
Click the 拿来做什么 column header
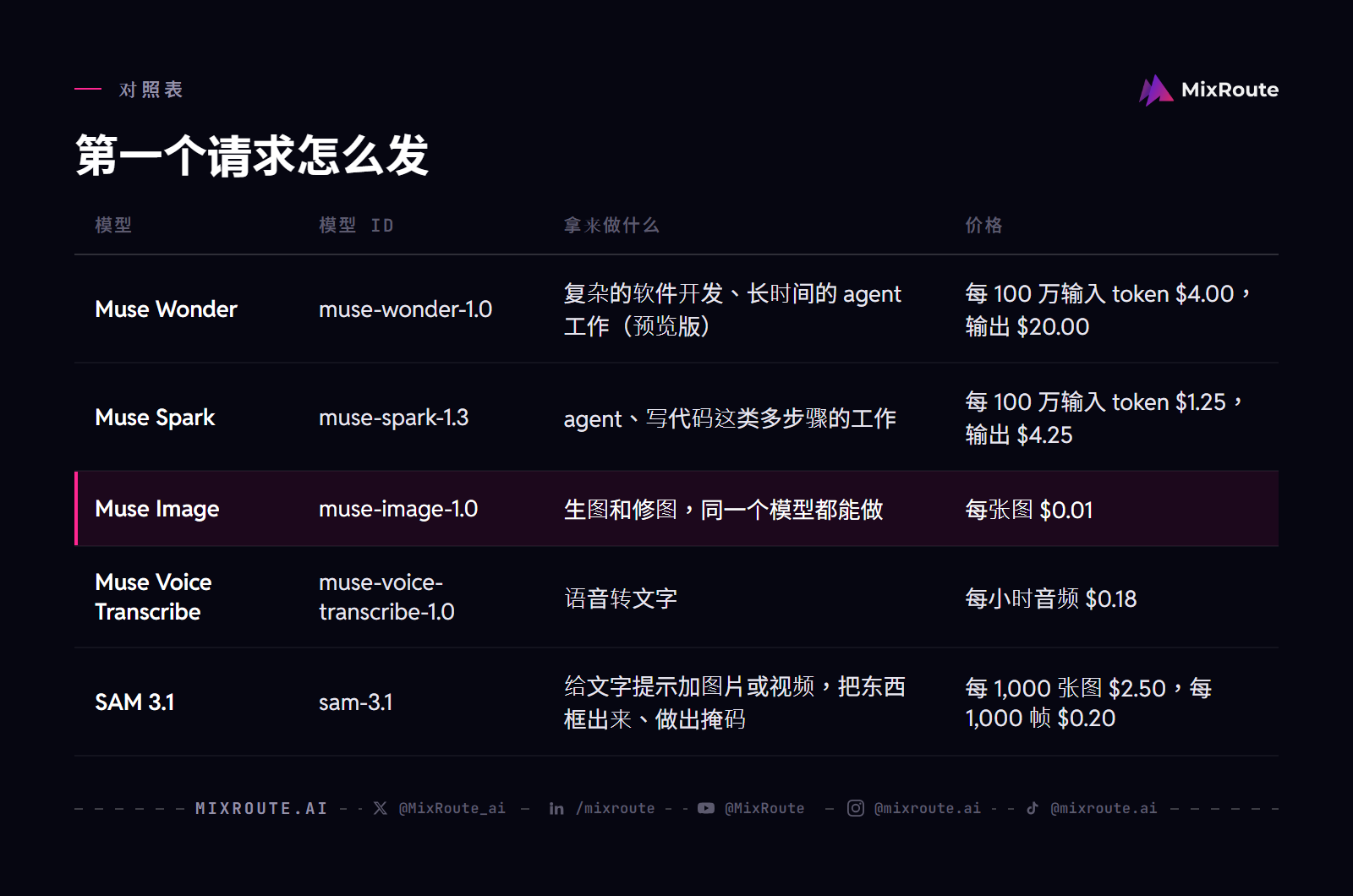coord(611,225)
